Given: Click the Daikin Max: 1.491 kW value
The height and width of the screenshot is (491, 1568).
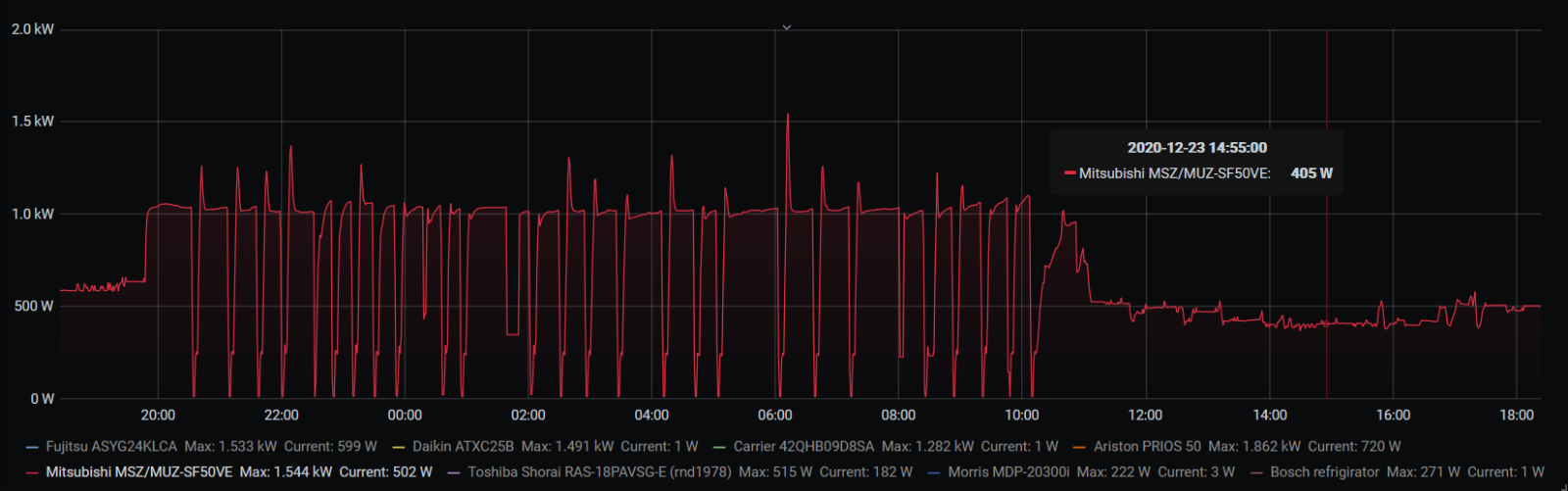Looking at the screenshot, I should 567,446.
